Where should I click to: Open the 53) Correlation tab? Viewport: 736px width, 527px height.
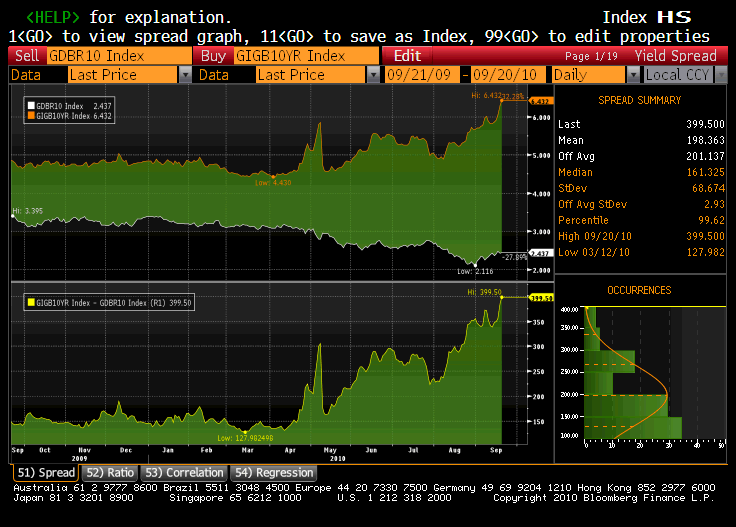click(183, 472)
